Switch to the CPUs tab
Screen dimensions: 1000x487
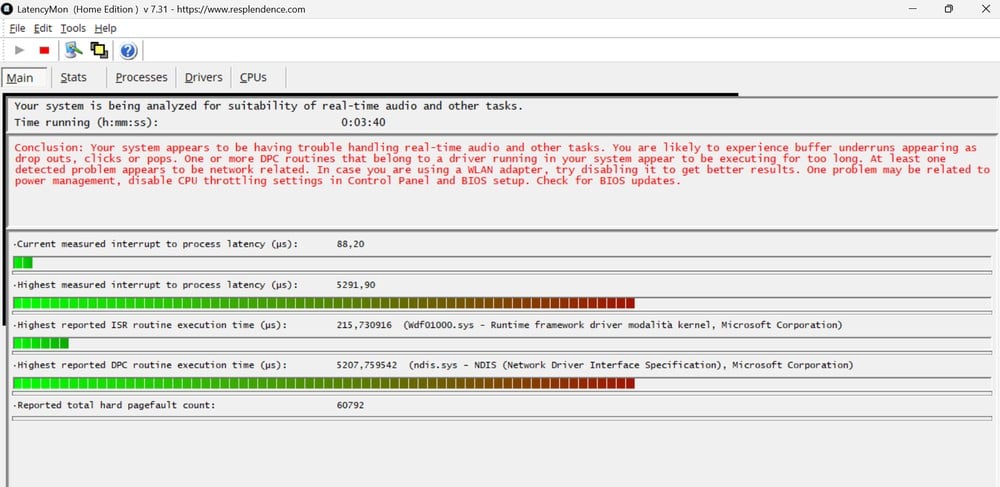point(253,78)
